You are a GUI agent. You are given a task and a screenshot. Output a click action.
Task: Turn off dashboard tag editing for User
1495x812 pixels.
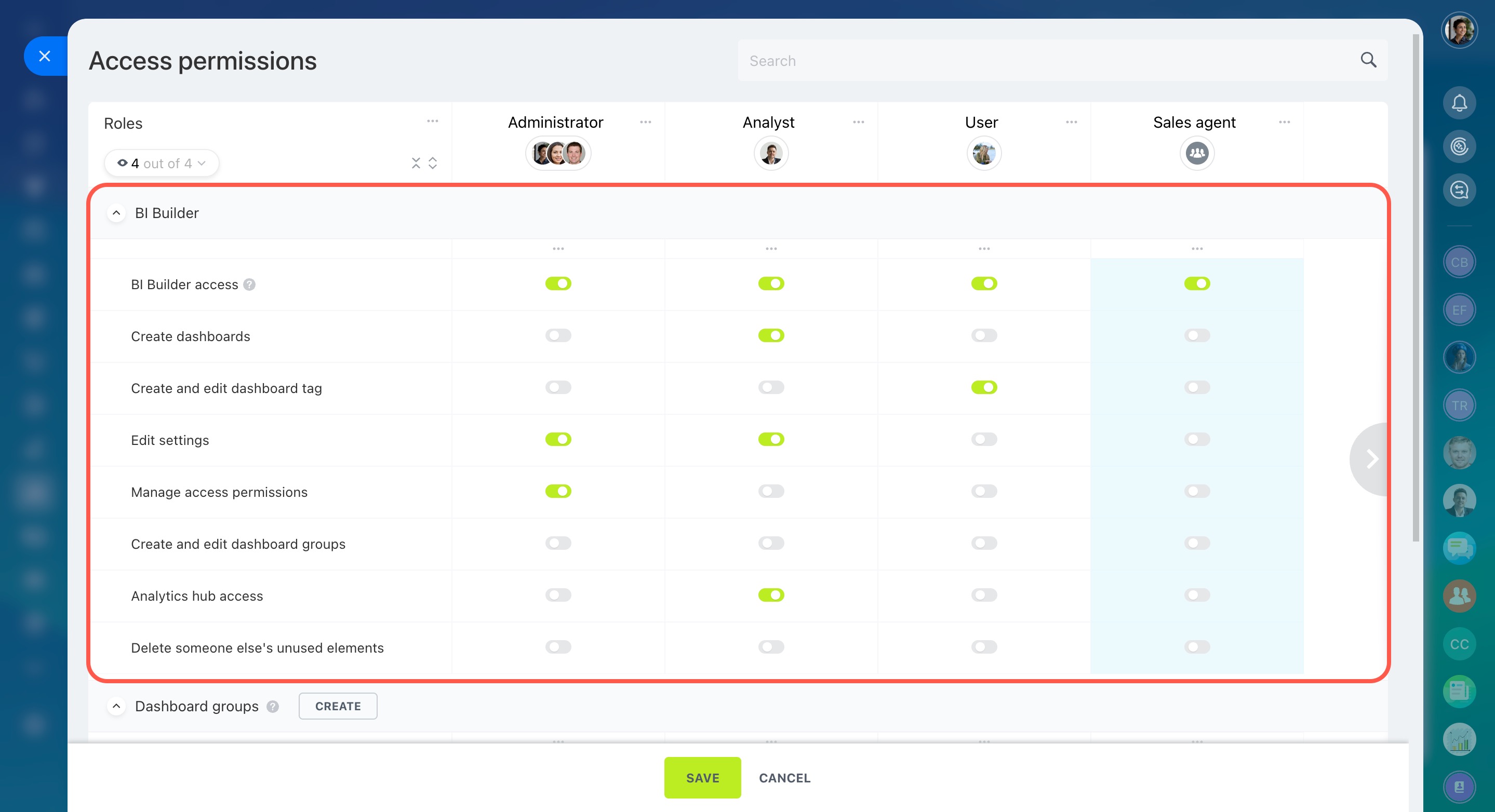click(x=984, y=387)
